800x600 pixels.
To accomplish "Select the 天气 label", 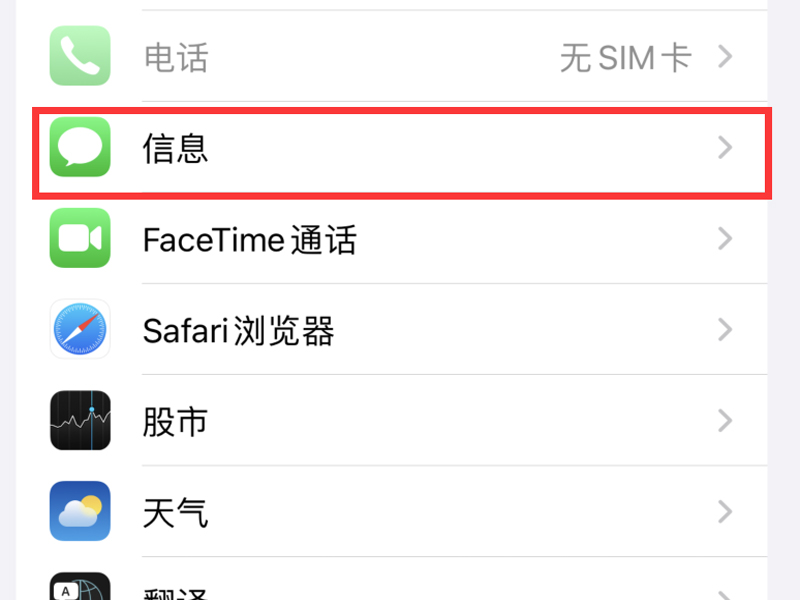I will click(176, 513).
